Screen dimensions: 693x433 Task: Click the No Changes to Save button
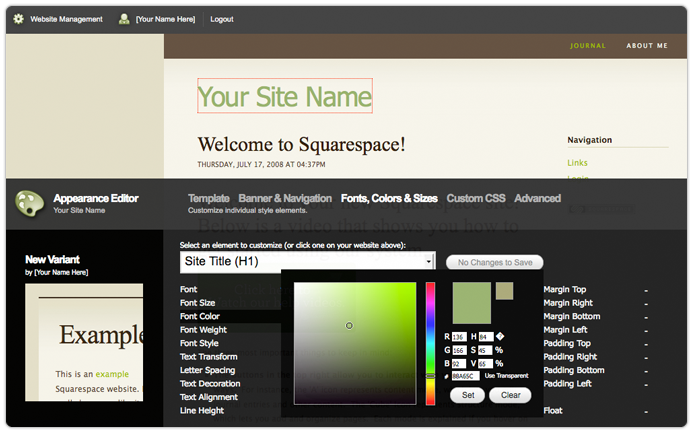pyautogui.click(x=495, y=262)
